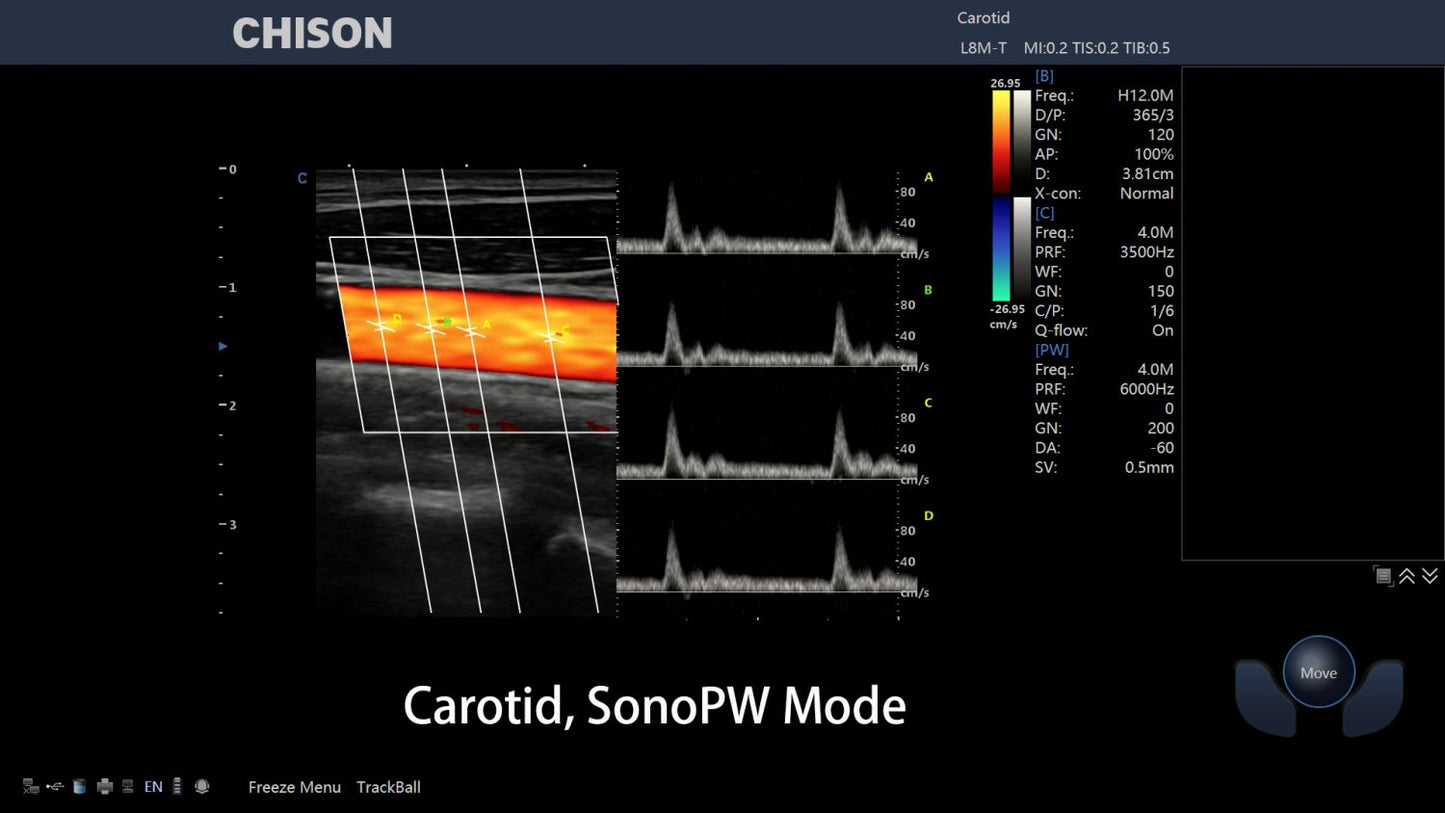Open the help manual icon
Screen dimensions: 1445x813
202,787
